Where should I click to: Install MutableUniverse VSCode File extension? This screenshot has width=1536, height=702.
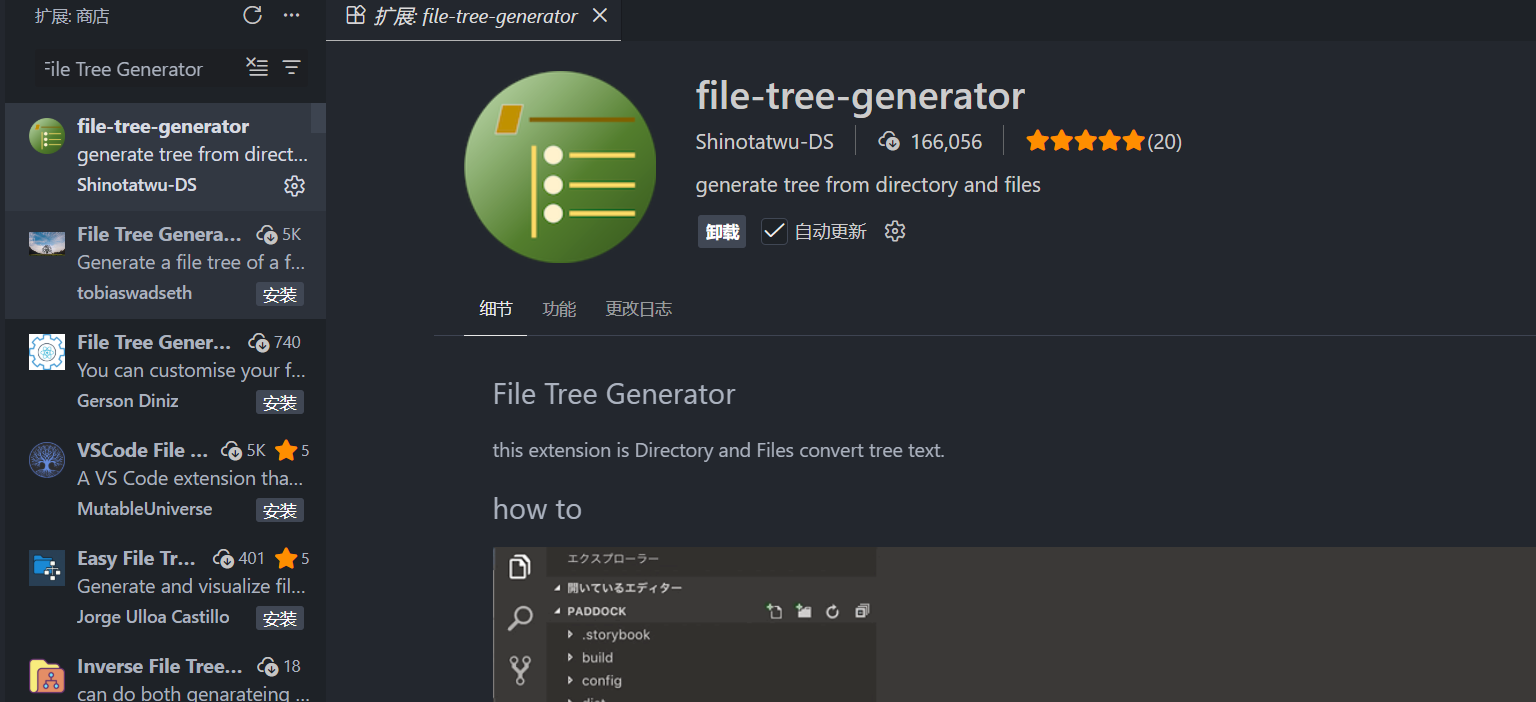point(280,510)
